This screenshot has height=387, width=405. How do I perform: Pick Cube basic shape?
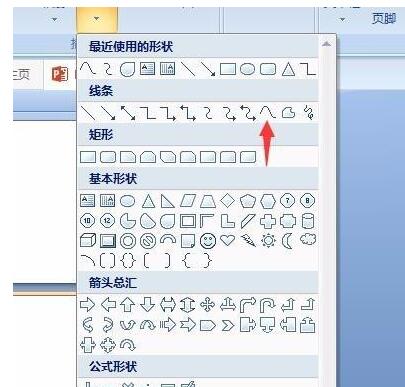click(88, 240)
